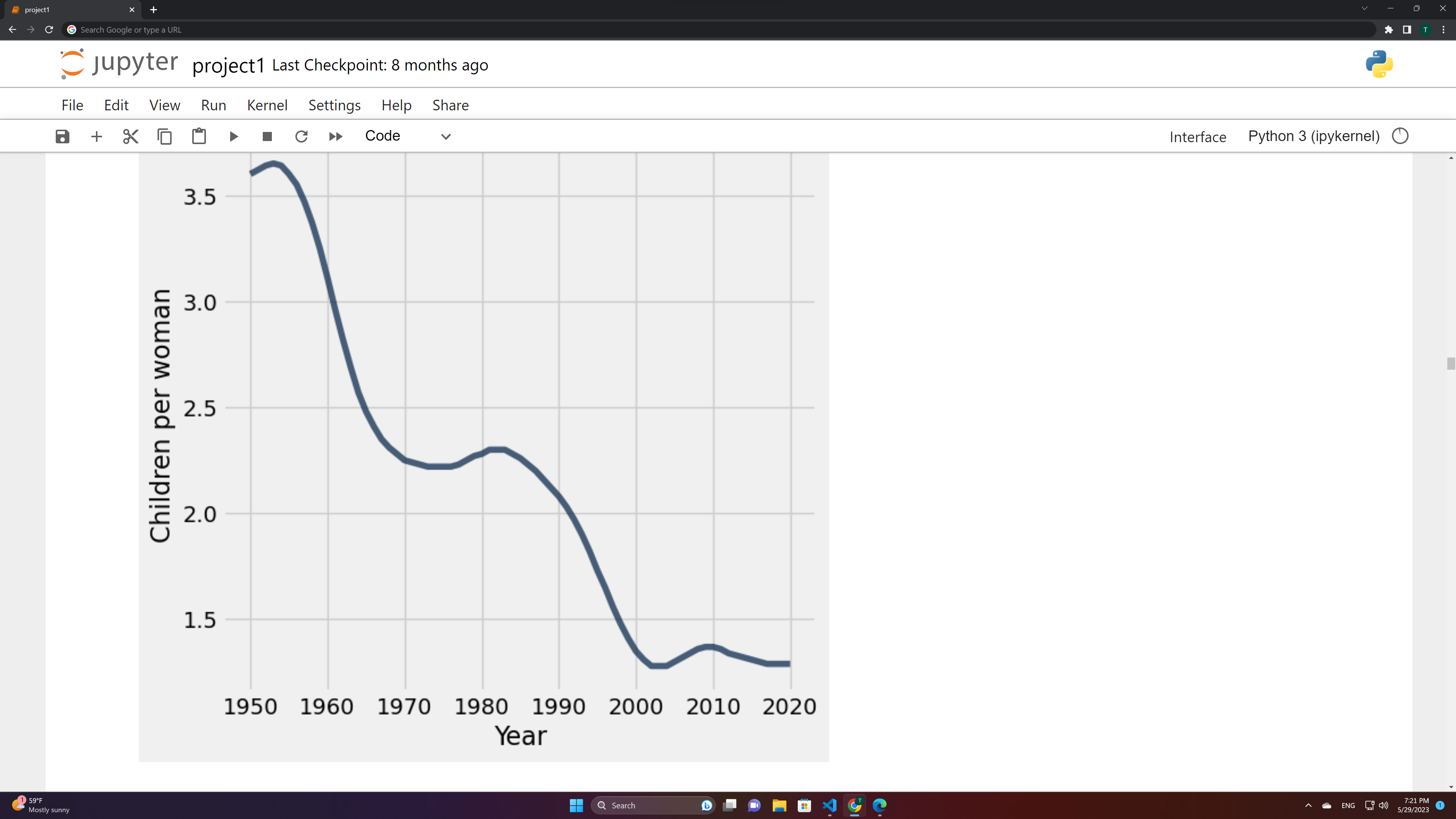
Task: Run the selected cell with the play icon
Action: [234, 136]
